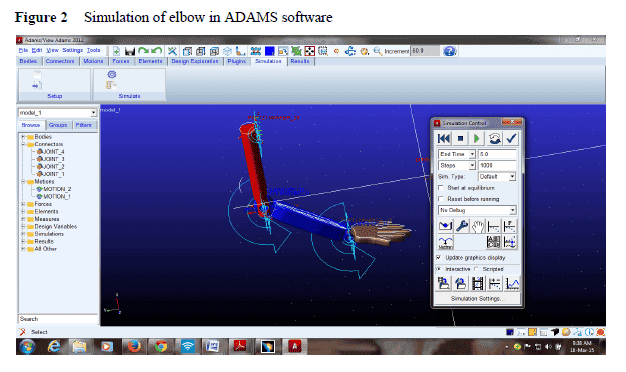The height and width of the screenshot is (372, 626).
Task: Expand the Bodies tree folder
Action: 23,137
